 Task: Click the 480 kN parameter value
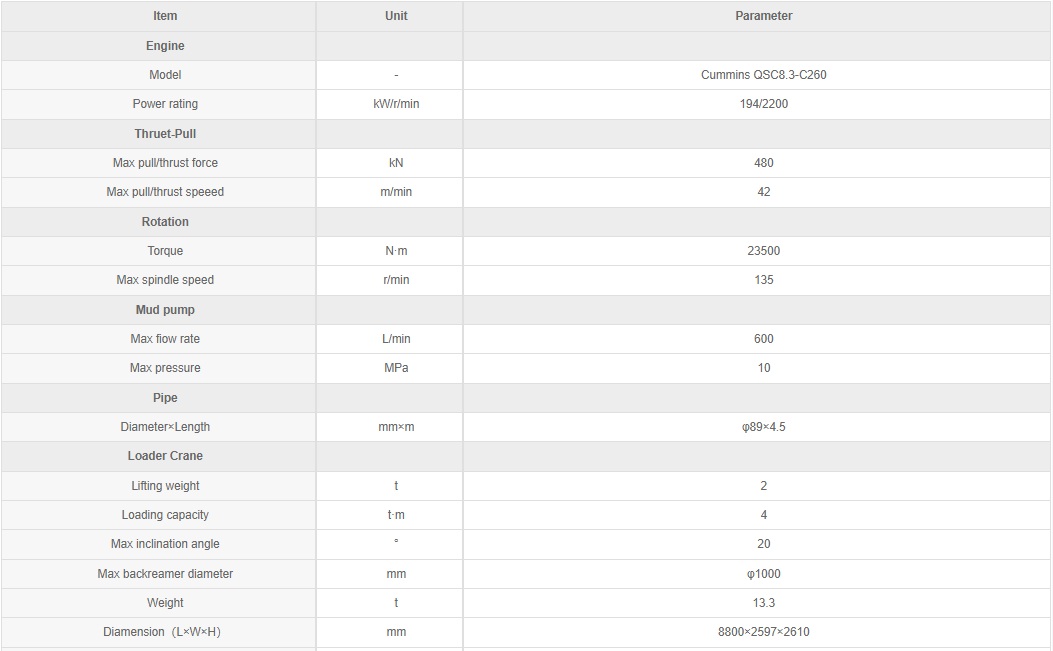tap(764, 163)
